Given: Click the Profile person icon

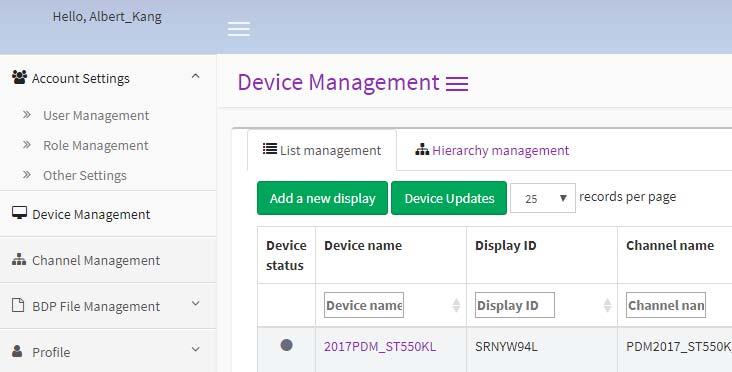Looking at the screenshot, I should click(17, 351).
